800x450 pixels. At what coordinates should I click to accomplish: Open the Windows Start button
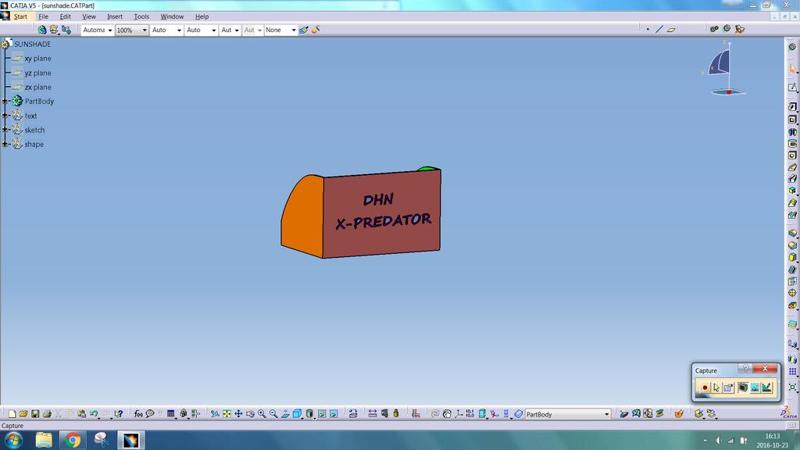point(13,440)
